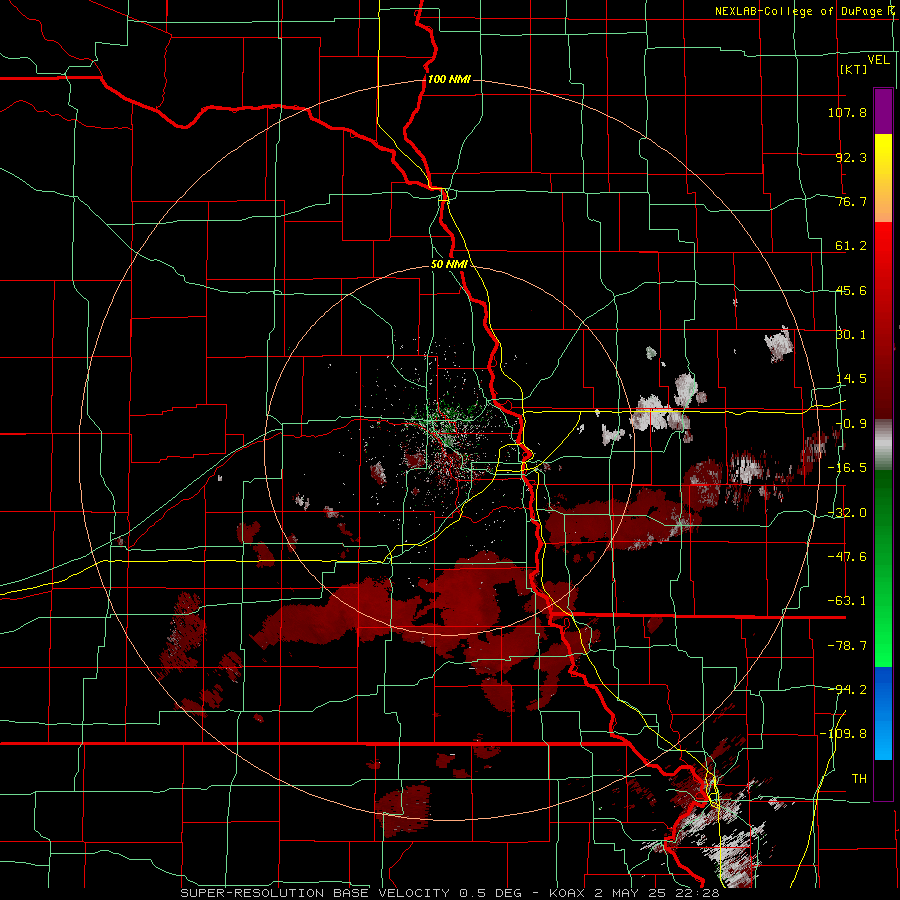Click the 50 NMI range ring label

(449, 265)
